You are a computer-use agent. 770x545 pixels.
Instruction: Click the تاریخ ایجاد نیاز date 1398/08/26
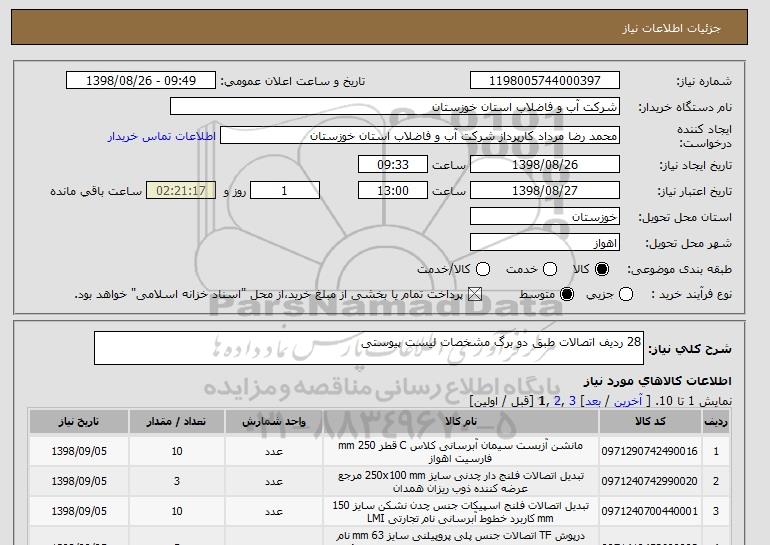click(545, 164)
